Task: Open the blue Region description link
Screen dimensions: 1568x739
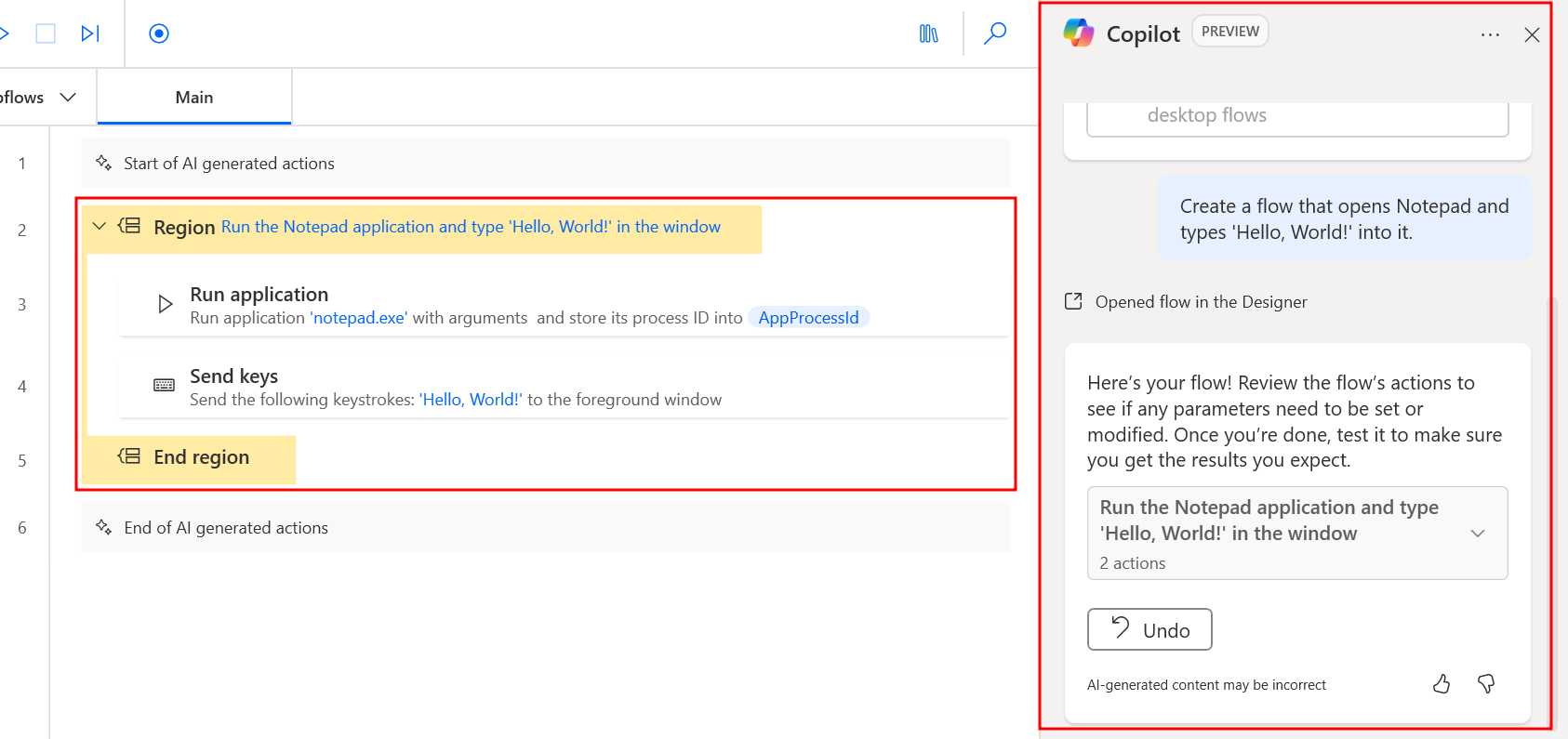Action: 471,227
